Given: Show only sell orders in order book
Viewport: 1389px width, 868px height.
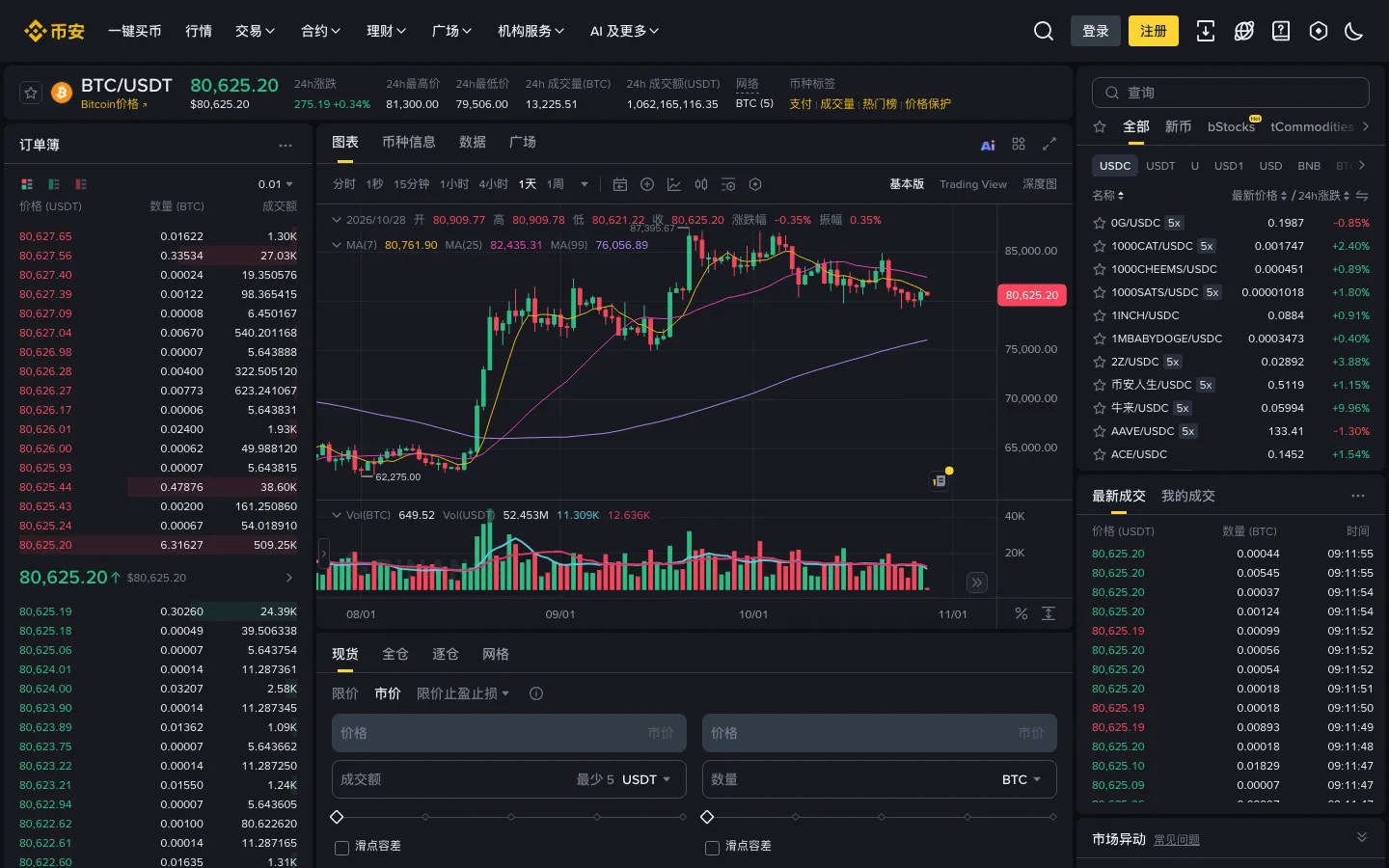Looking at the screenshot, I should (81, 184).
